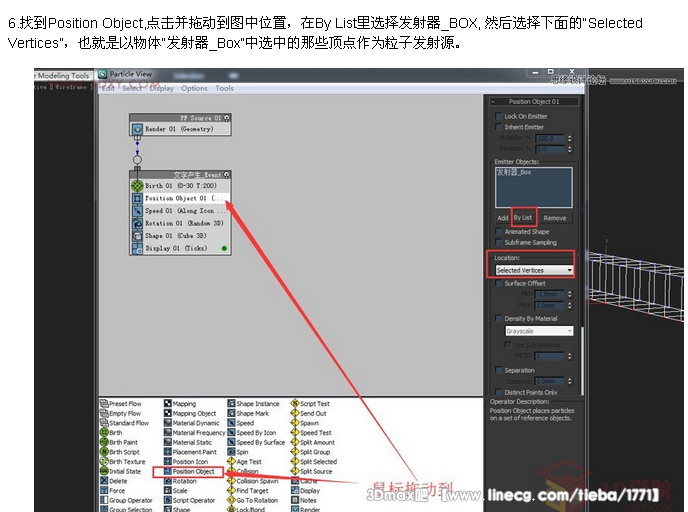Click the Preset Flow icon in depot
Screen dimensions: 688x512
(x=104, y=403)
